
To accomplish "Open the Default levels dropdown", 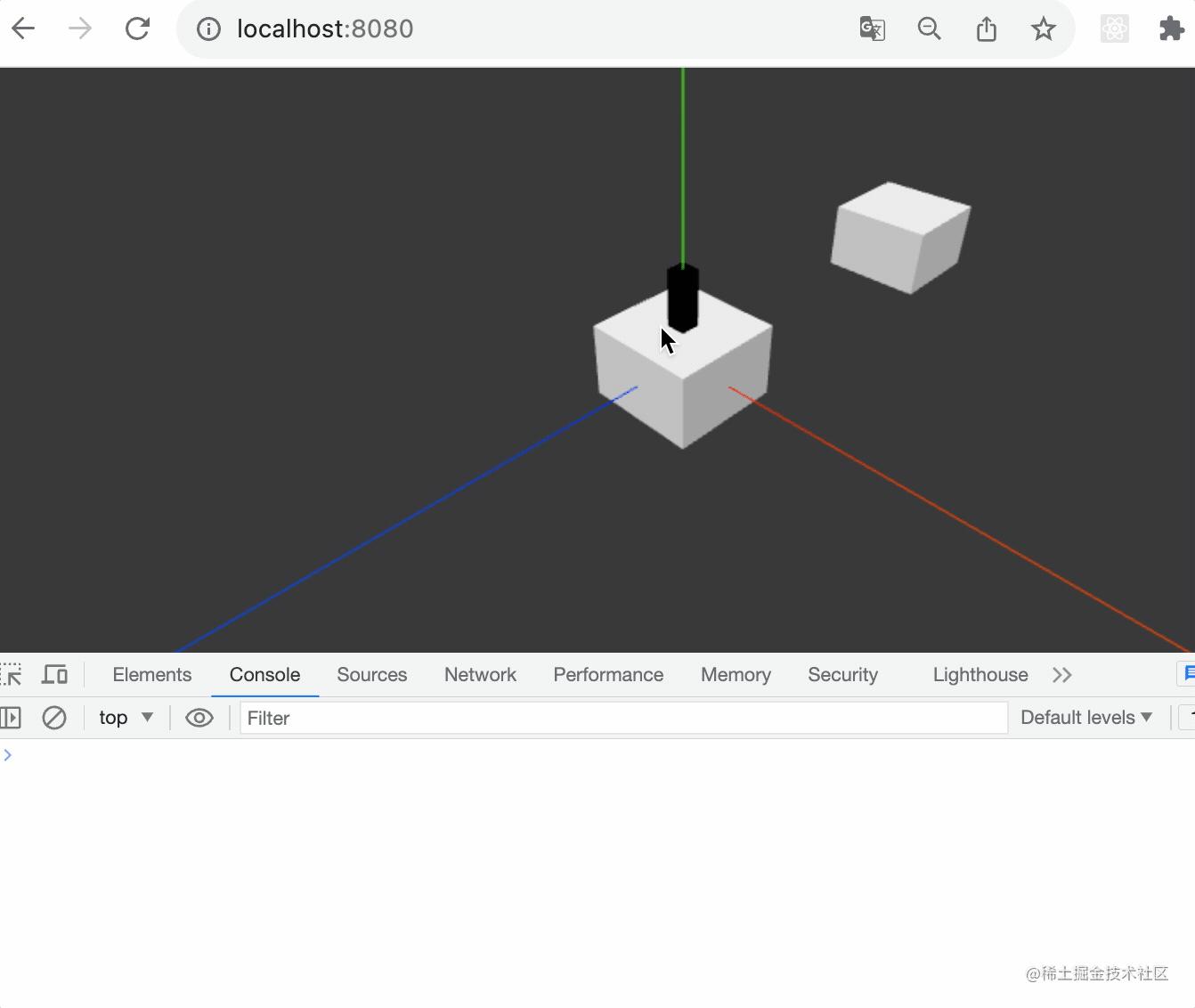I will point(1085,717).
